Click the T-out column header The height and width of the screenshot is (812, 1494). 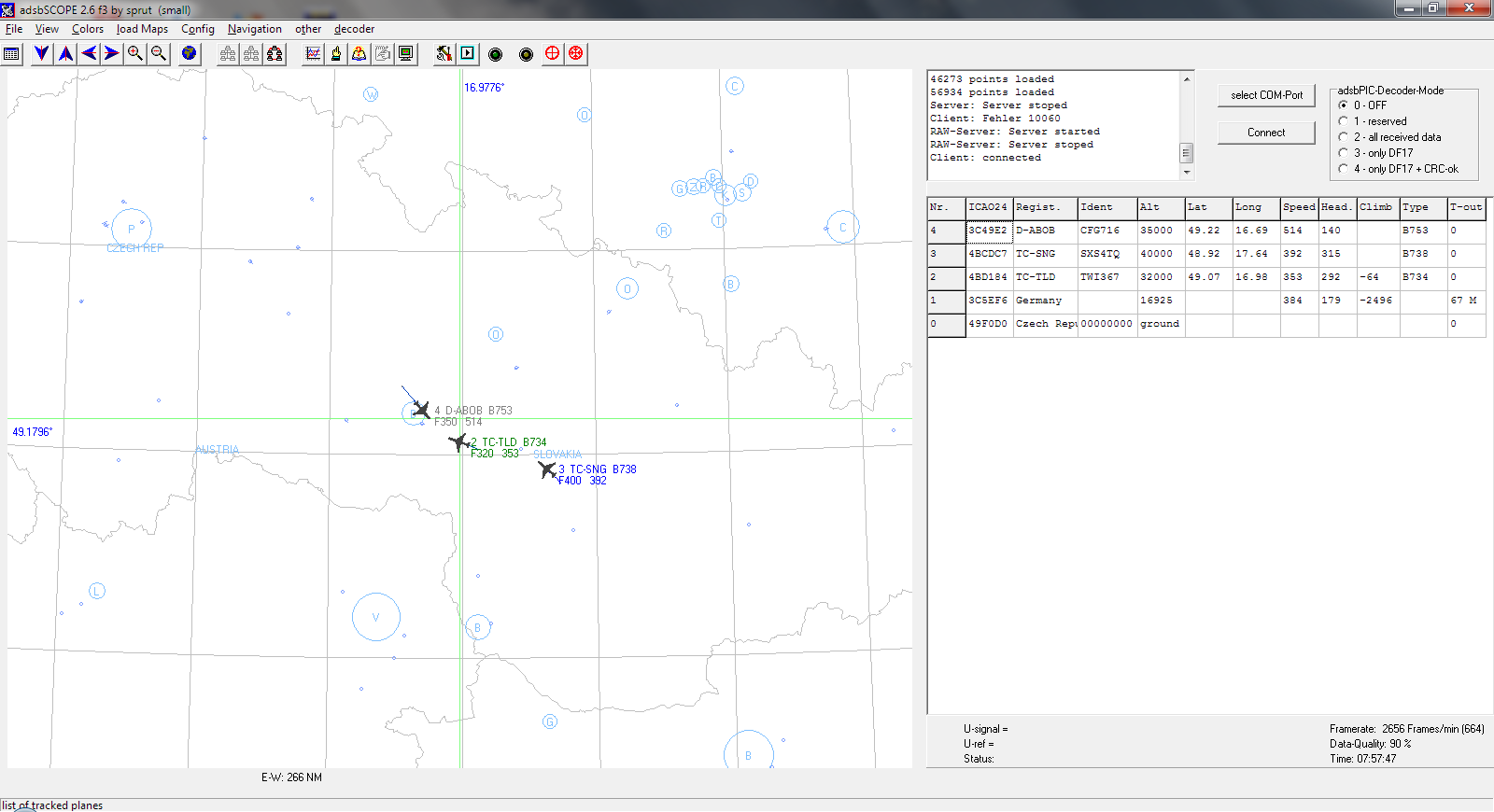(1466, 208)
